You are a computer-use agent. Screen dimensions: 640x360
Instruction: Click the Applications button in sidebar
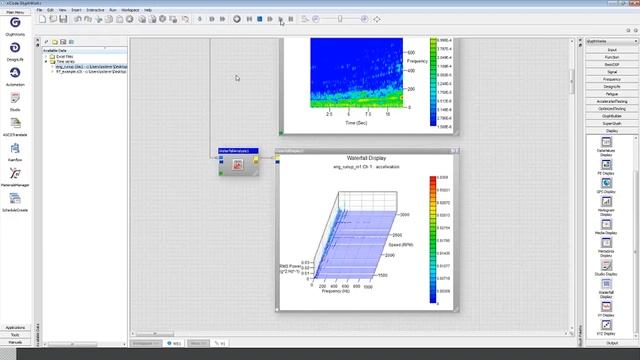16,327
